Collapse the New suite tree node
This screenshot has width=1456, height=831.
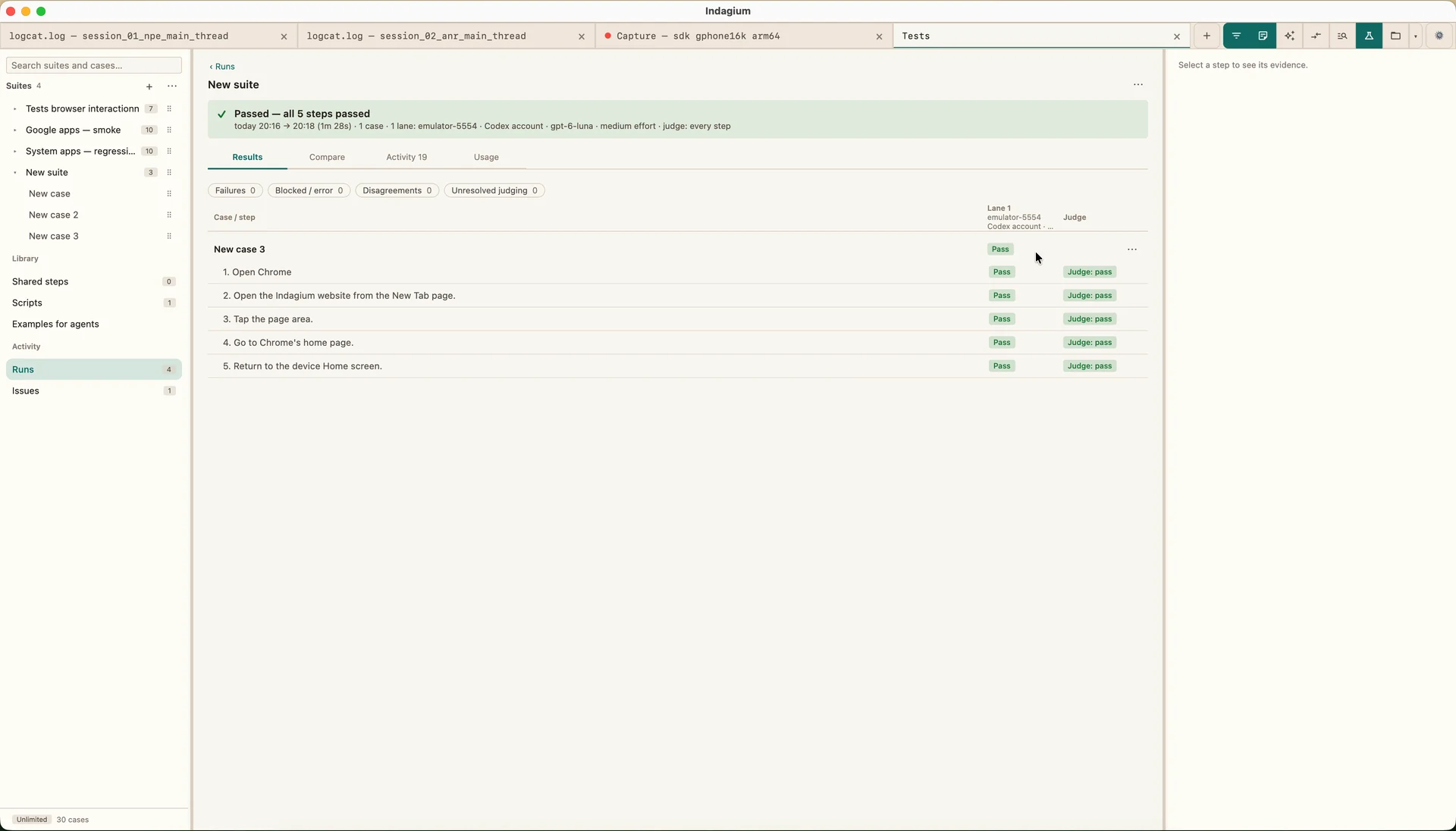point(15,173)
